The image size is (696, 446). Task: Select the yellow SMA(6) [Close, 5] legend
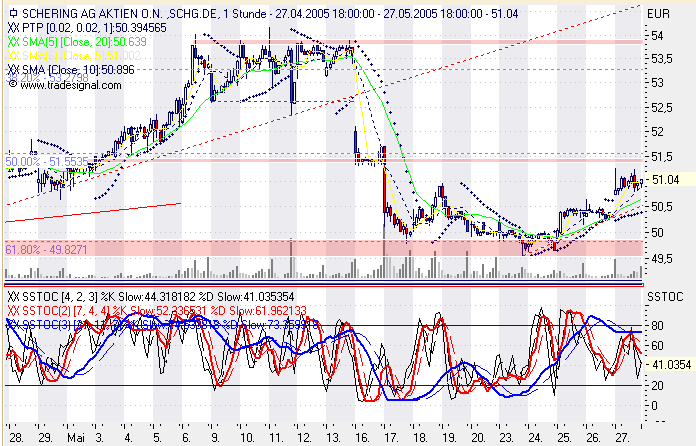pyautogui.click(x=75, y=55)
